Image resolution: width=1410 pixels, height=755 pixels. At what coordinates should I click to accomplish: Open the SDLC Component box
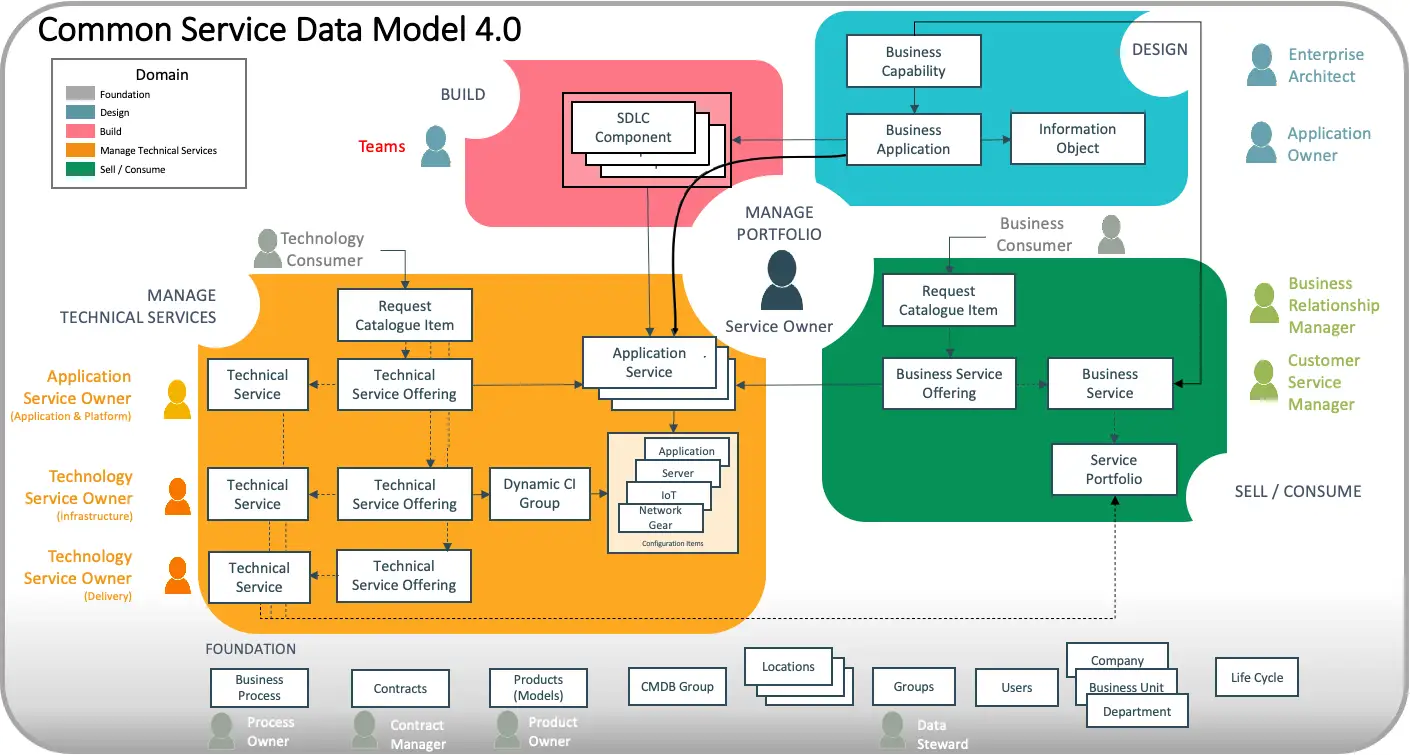point(634,127)
